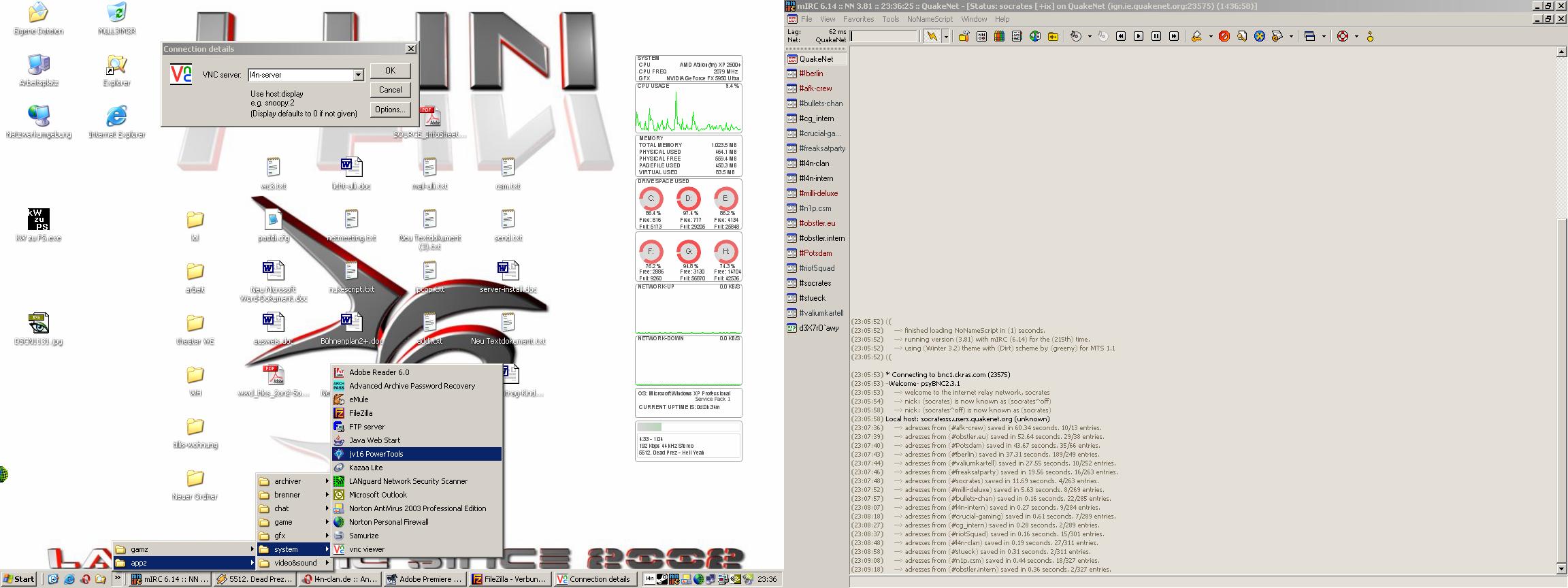The width and height of the screenshot is (1568, 588).
Task: Expand the VNC server dropdown list
Action: pyautogui.click(x=358, y=75)
